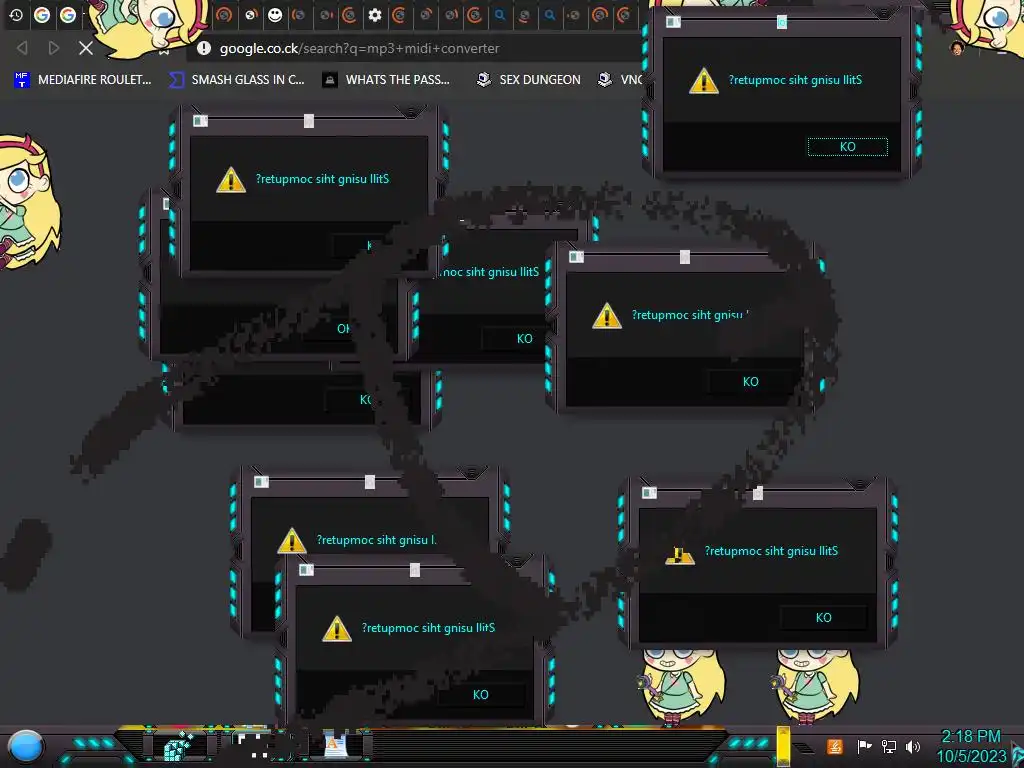Click the Java tray icon
The width and height of the screenshot is (1024, 768).
pos(834,746)
